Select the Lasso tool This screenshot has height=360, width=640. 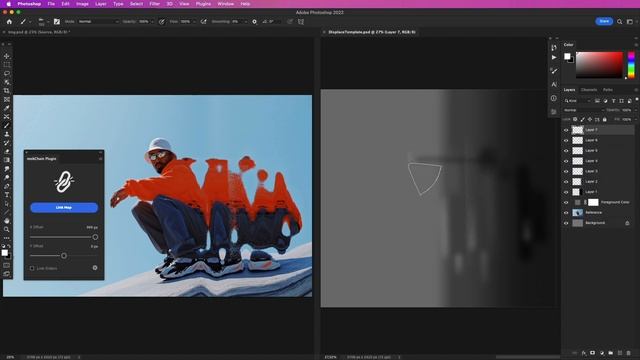(x=7, y=73)
